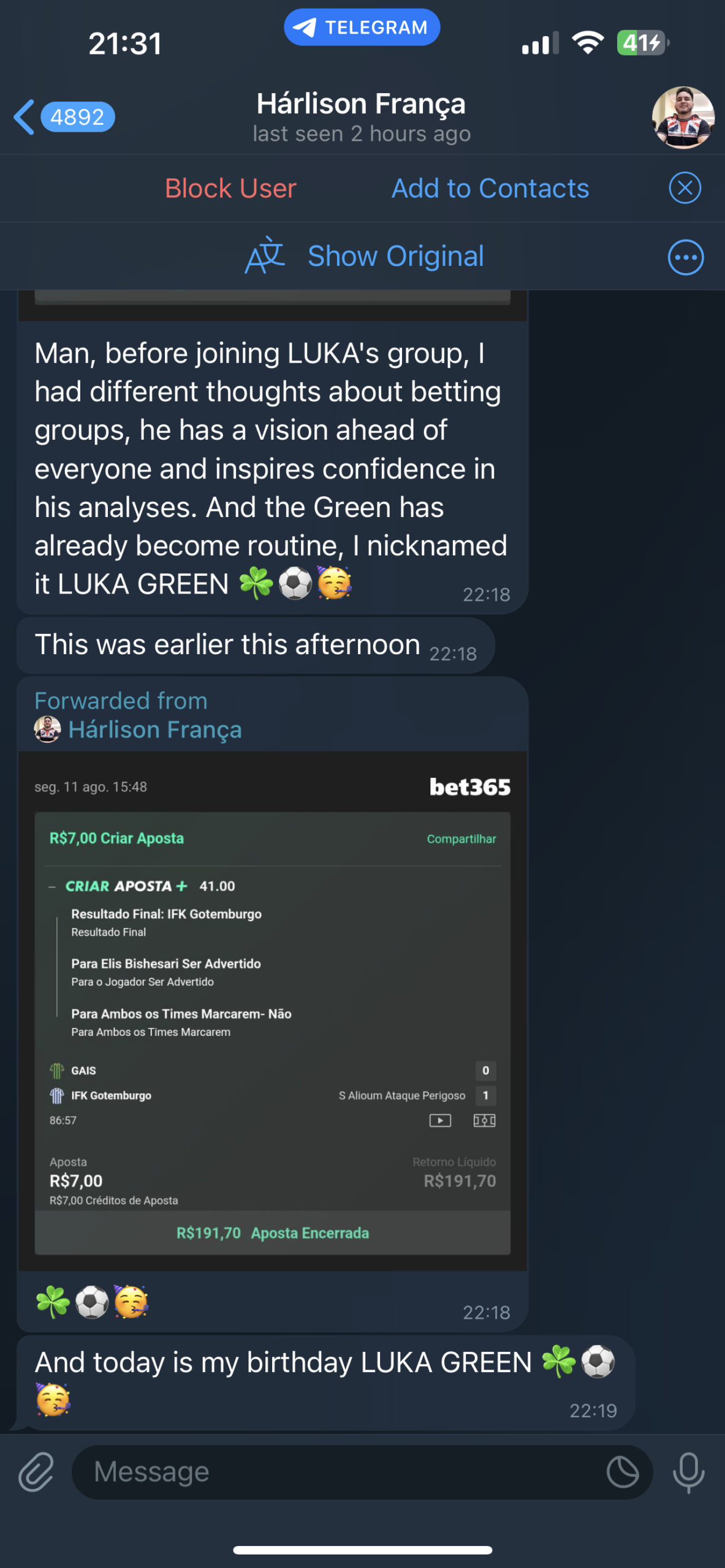Image resolution: width=725 pixels, height=1568 pixels.
Task: Tap Compartilhar on the bet slip
Action: (461, 839)
